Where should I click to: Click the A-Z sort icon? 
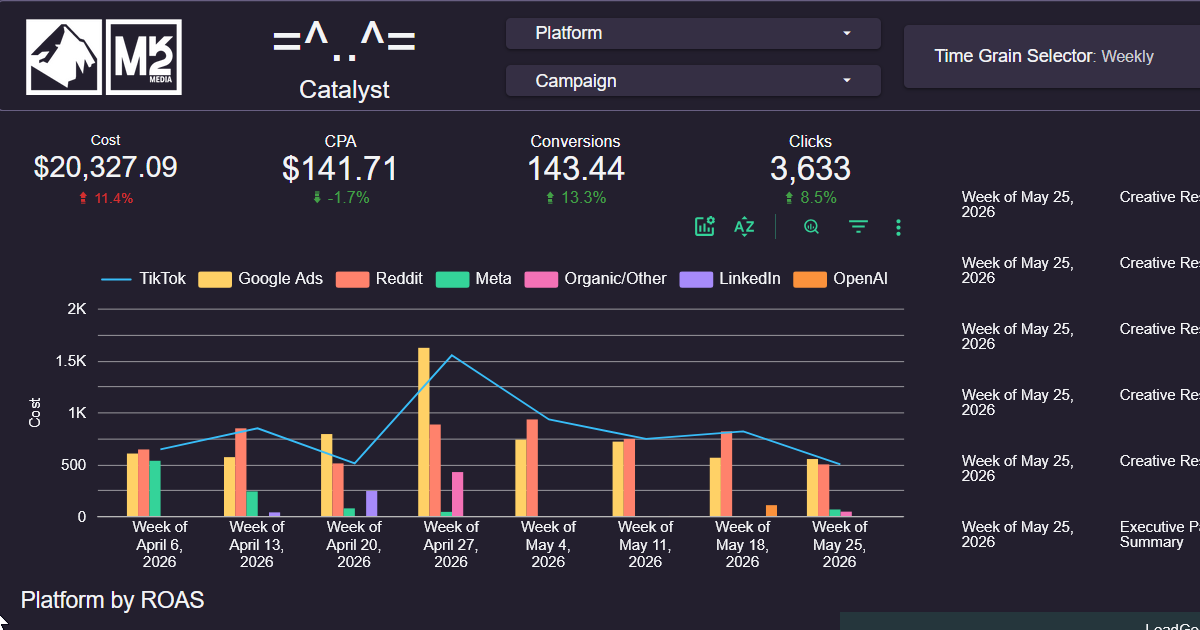[744, 227]
